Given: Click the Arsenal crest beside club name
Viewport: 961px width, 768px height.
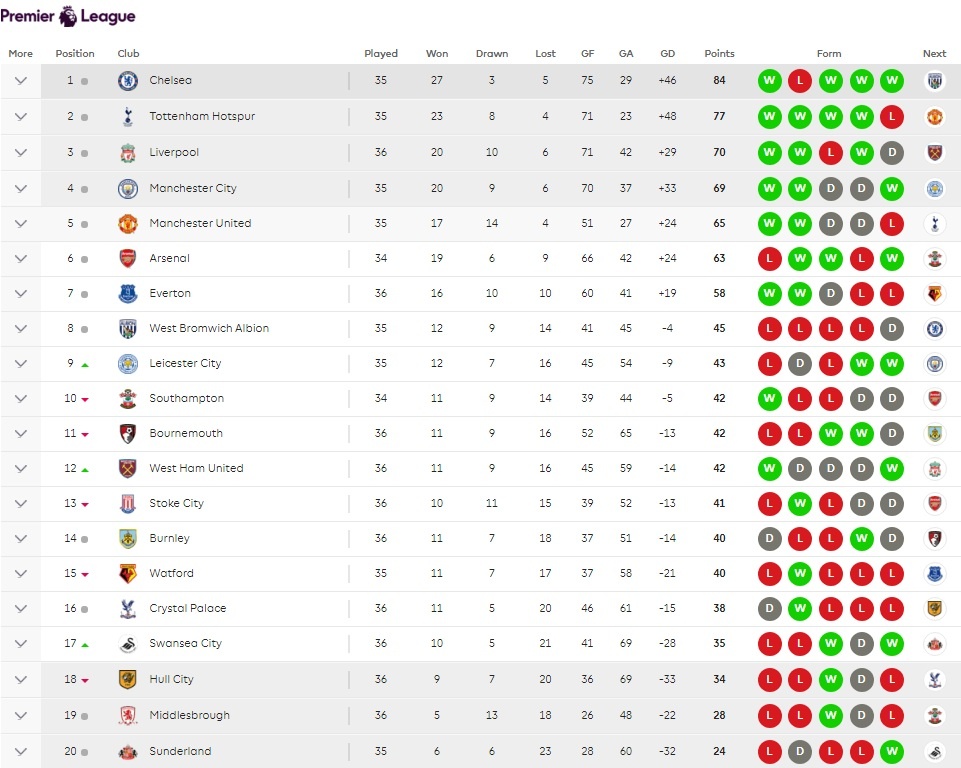Looking at the screenshot, I should [127, 258].
